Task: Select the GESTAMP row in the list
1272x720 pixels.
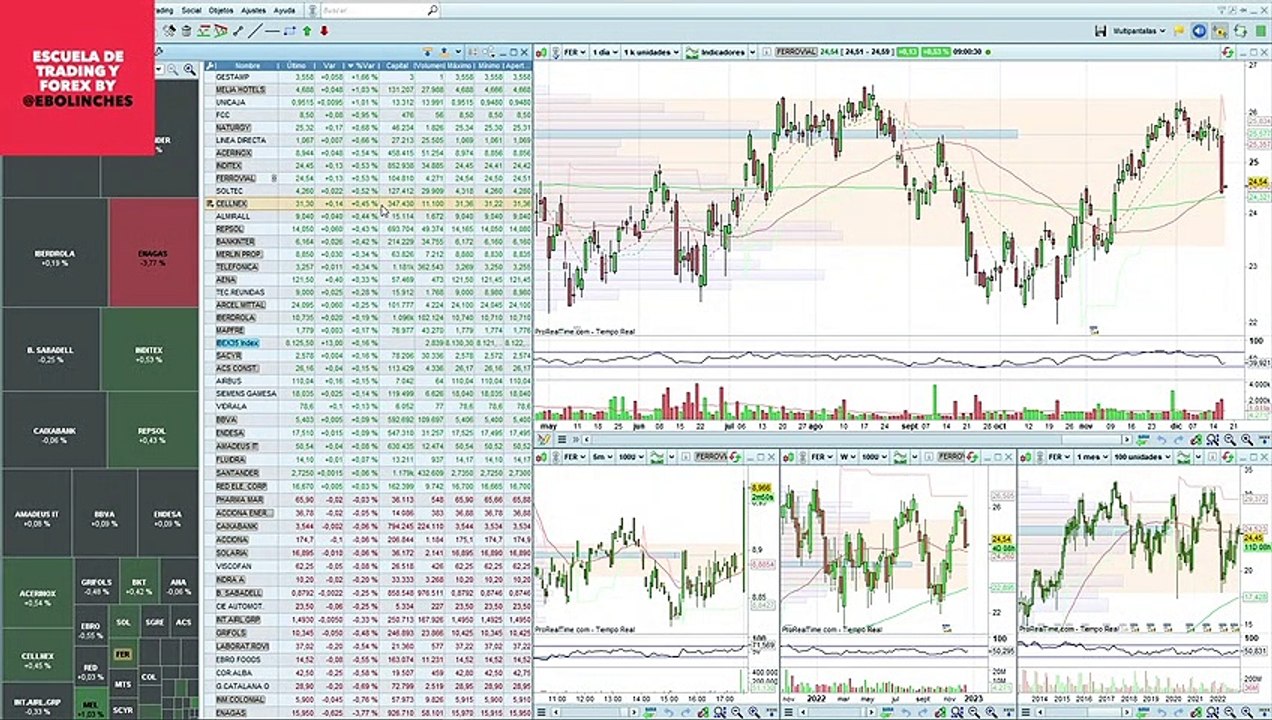Action: tap(369, 77)
